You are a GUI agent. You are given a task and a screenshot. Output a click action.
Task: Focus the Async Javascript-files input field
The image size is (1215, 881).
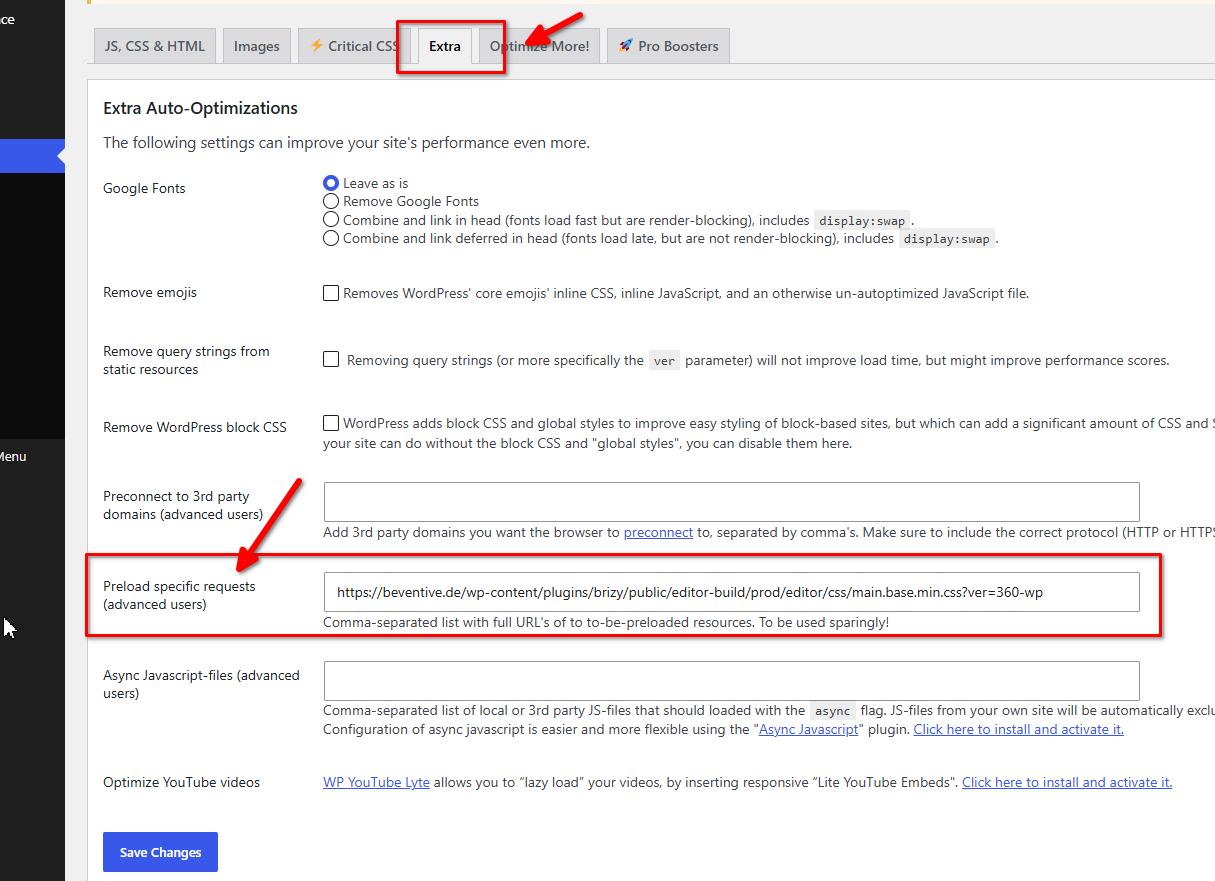click(x=731, y=681)
